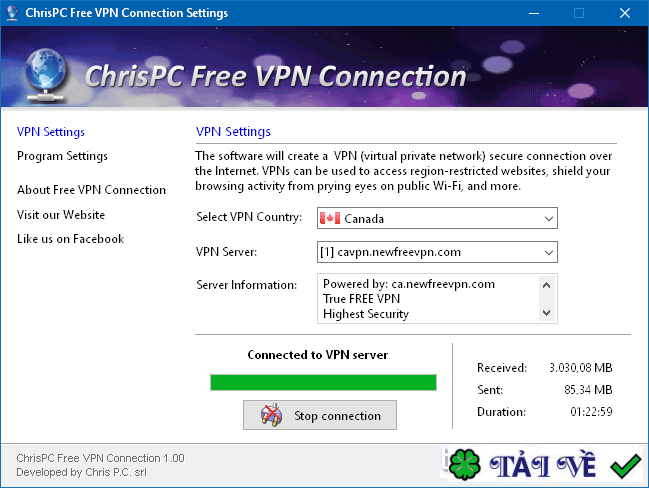Visit our Website link
The image size is (649, 488).
click(61, 215)
